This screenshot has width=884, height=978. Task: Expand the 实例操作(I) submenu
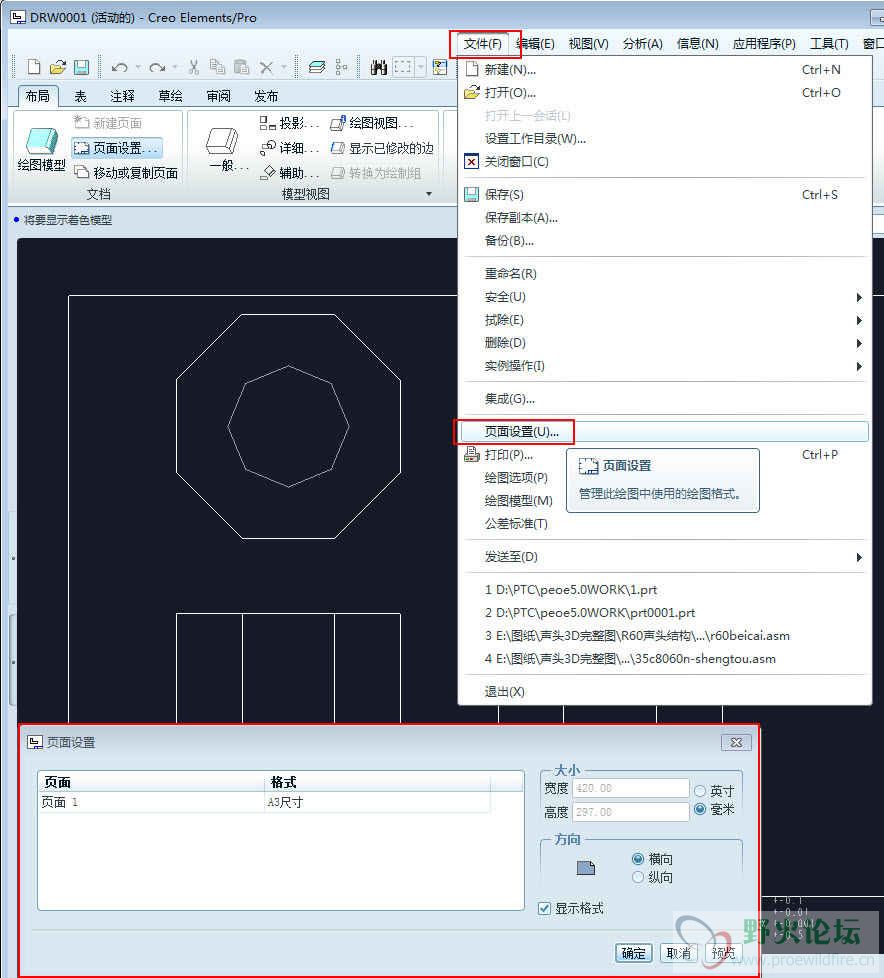pyautogui.click(x=859, y=367)
